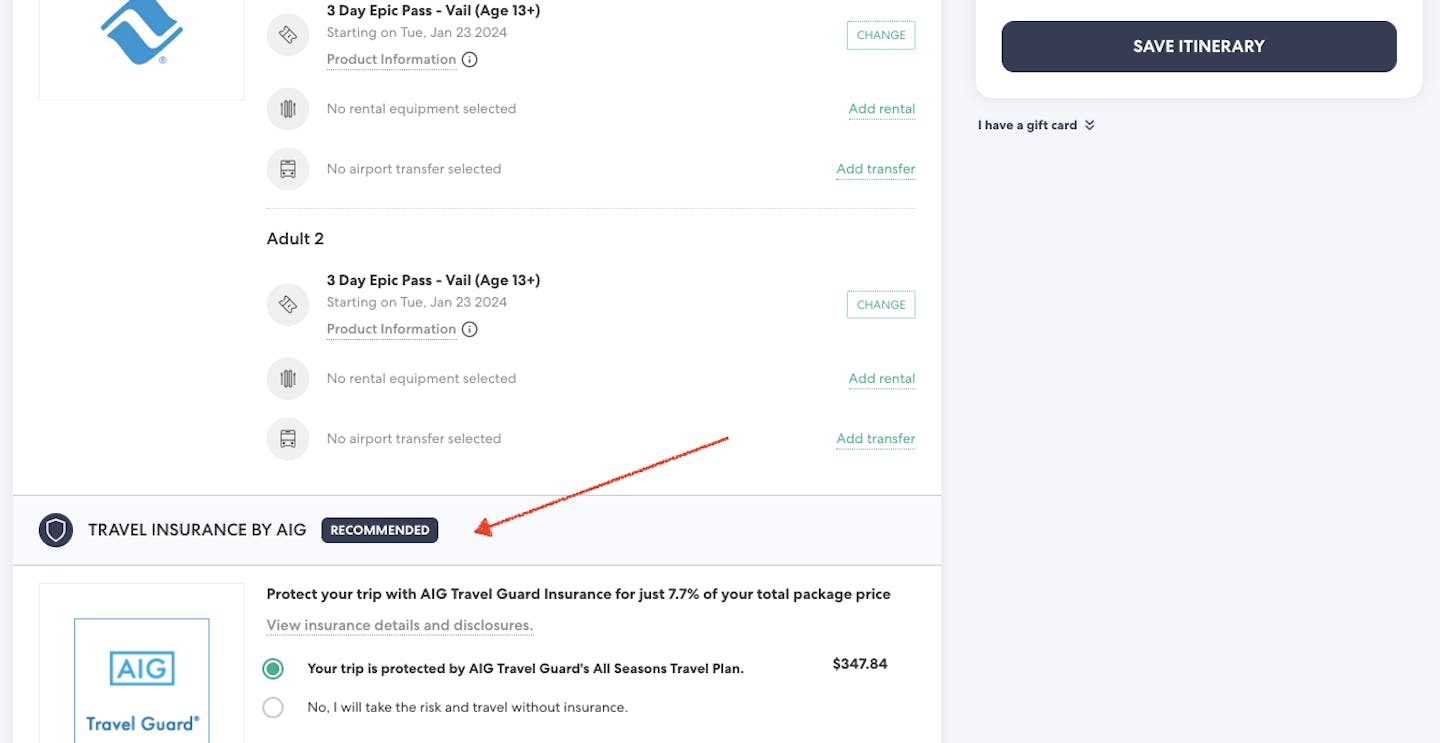Open View insurance details and disclosures

pyautogui.click(x=399, y=625)
